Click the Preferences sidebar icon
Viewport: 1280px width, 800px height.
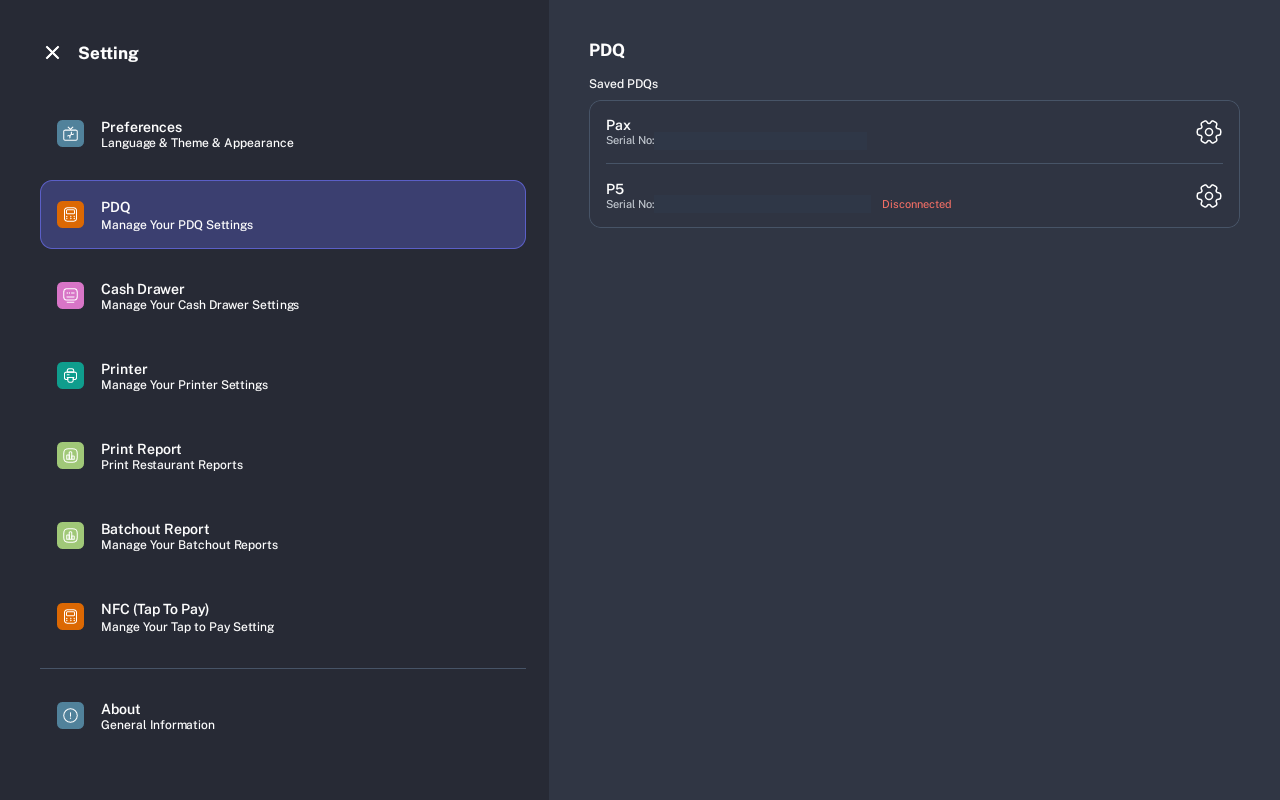70,134
